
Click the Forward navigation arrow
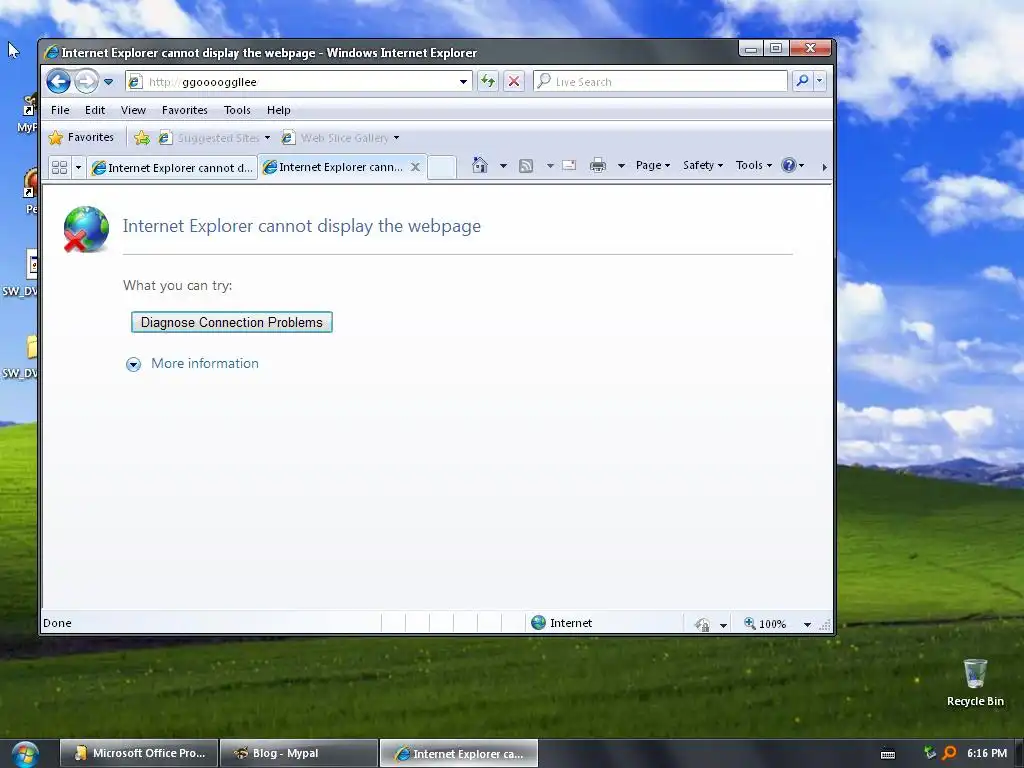pos(86,82)
